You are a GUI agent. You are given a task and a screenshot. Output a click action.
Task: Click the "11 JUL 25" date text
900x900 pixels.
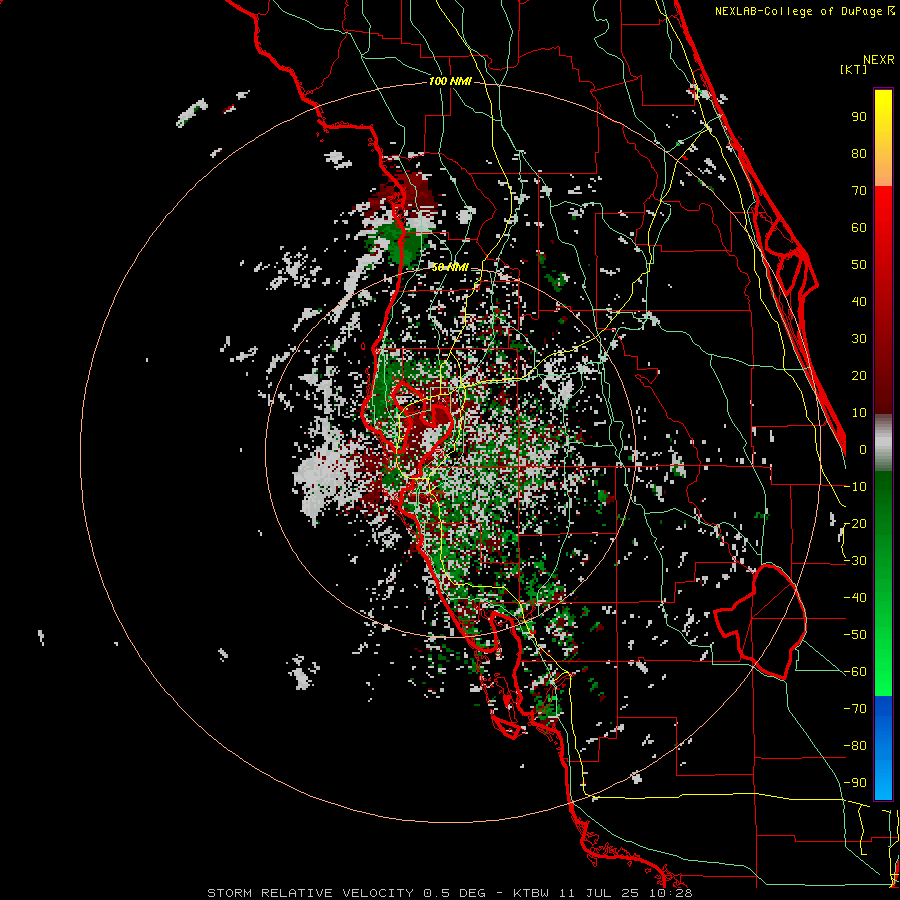(598, 893)
